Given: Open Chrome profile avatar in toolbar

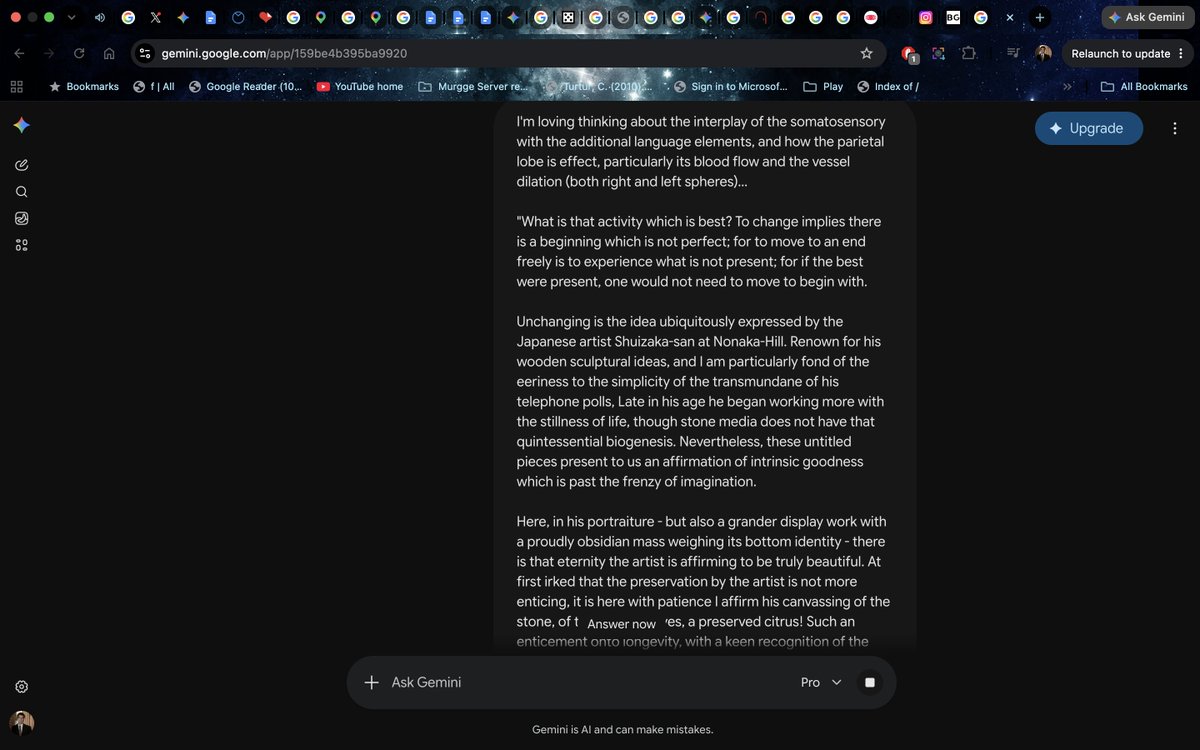Looking at the screenshot, I should coord(1044,53).
